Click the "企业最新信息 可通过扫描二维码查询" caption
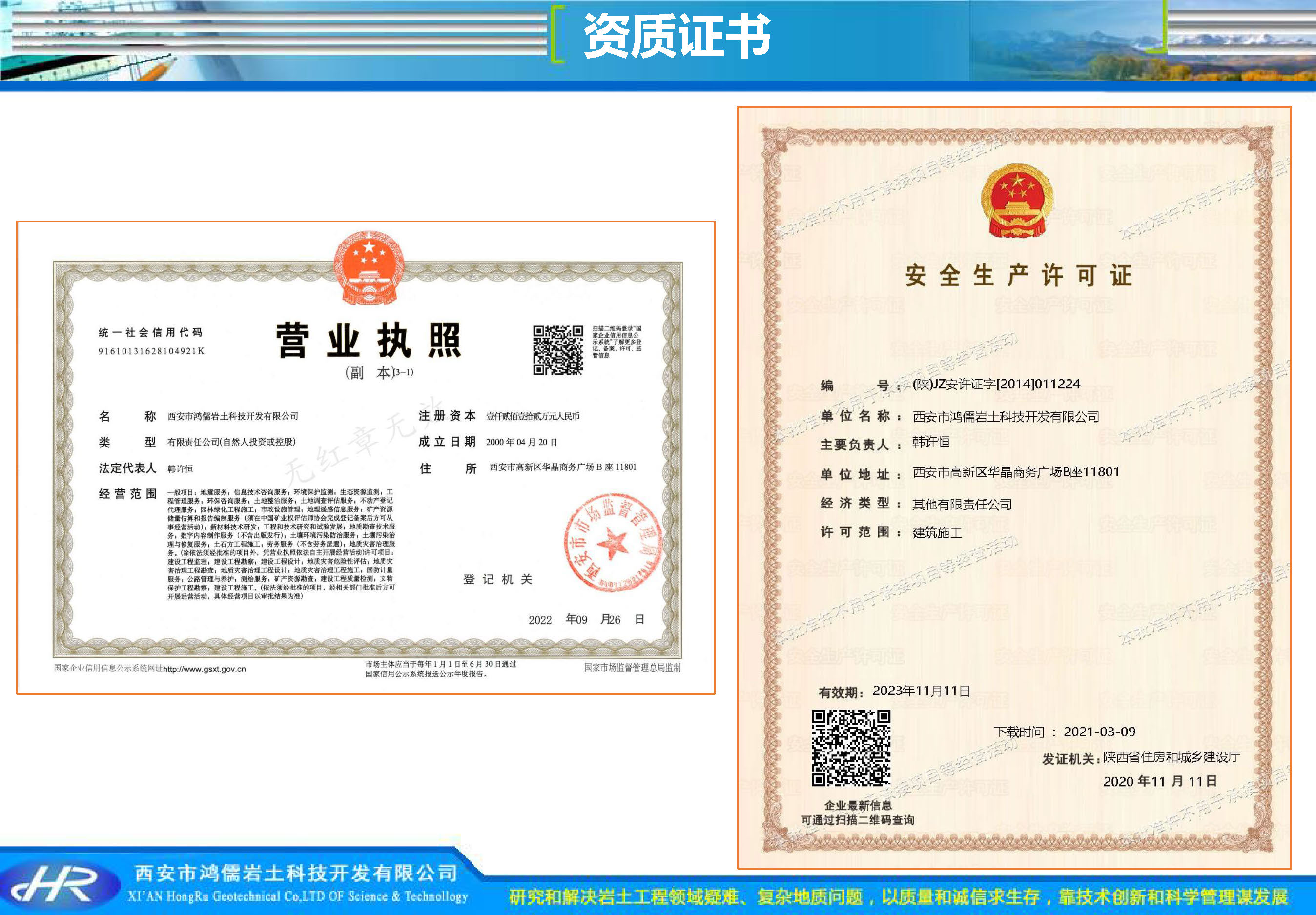 click(x=858, y=813)
